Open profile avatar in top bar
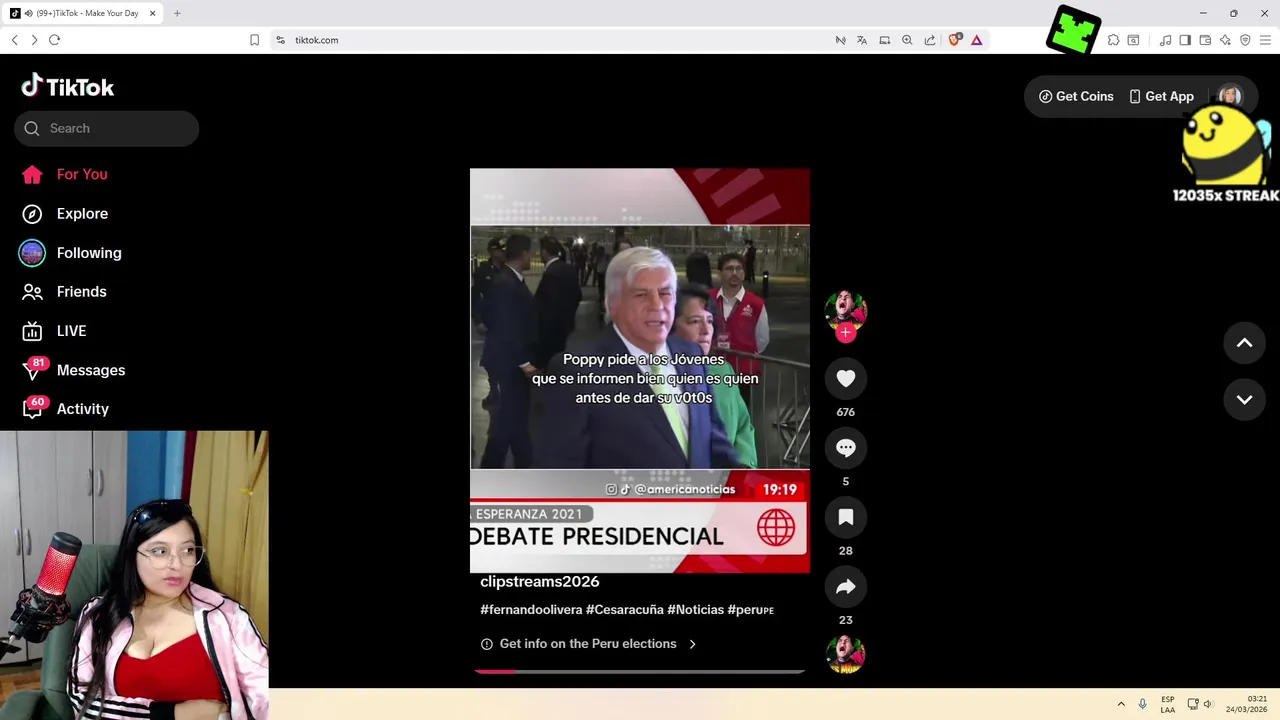Image resolution: width=1280 pixels, height=720 pixels. pos(1230,96)
